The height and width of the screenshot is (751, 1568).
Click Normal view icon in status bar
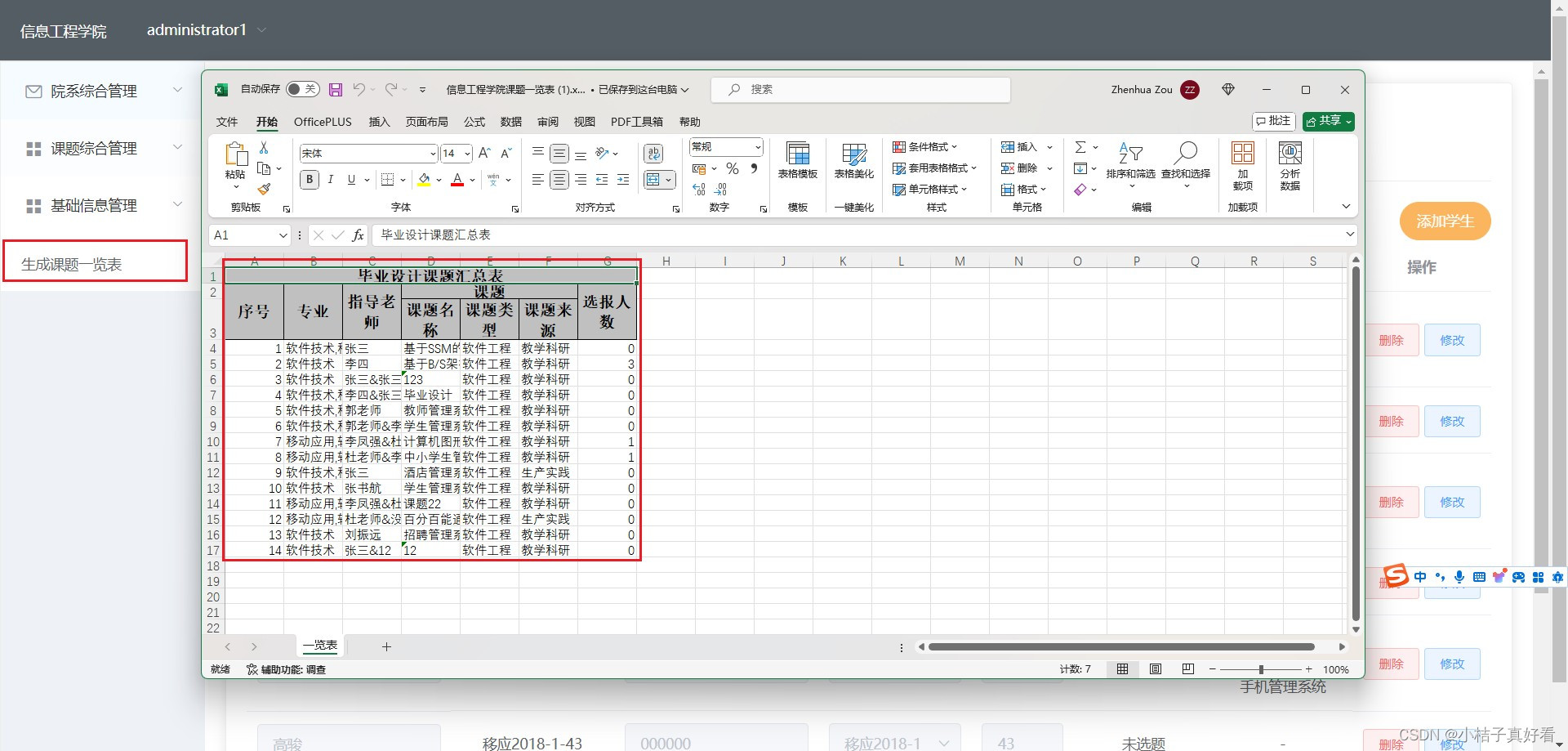click(1123, 669)
